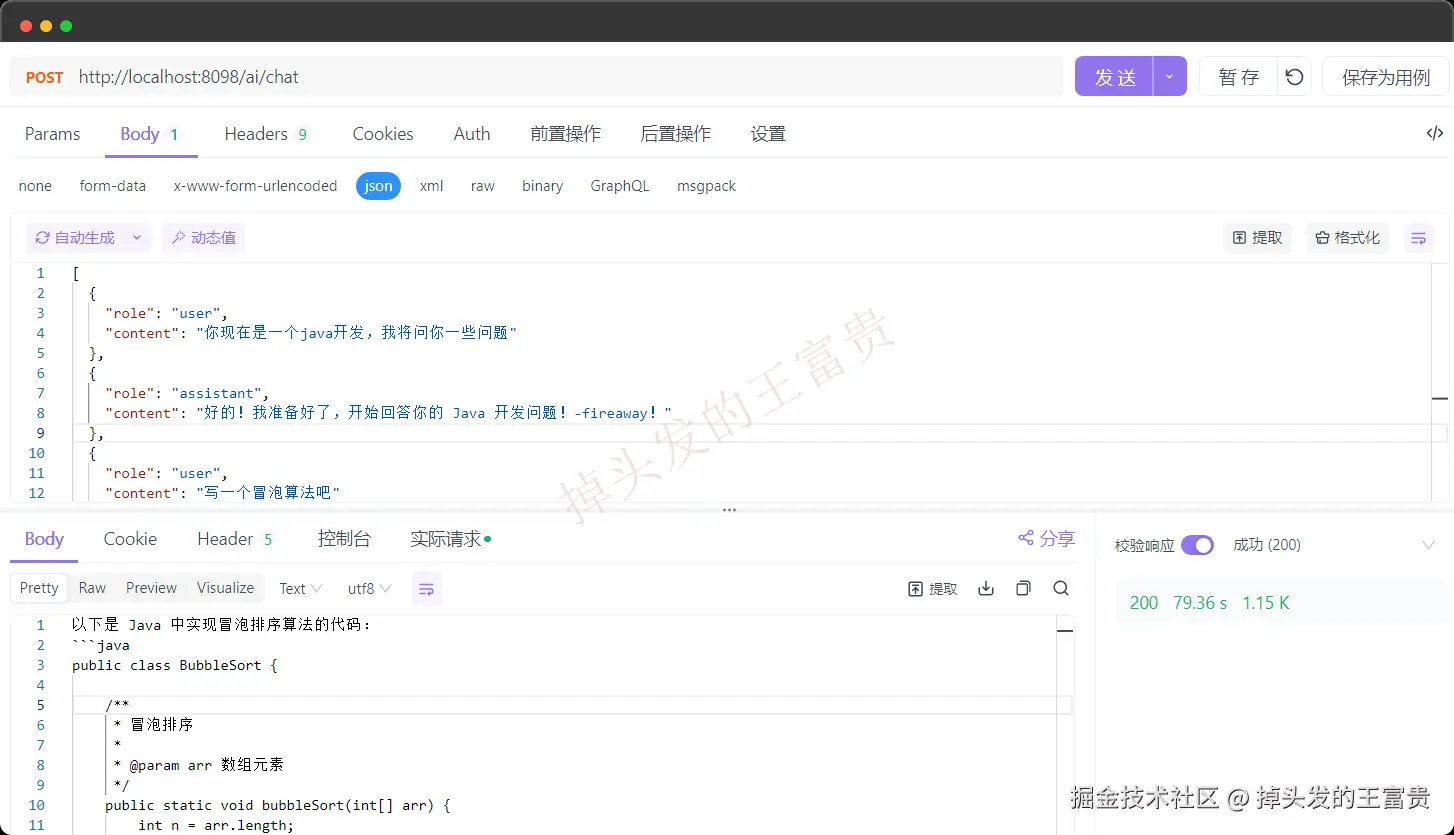Click request line with "role": "assistant"
The height and width of the screenshot is (835, 1454).
tap(187, 393)
